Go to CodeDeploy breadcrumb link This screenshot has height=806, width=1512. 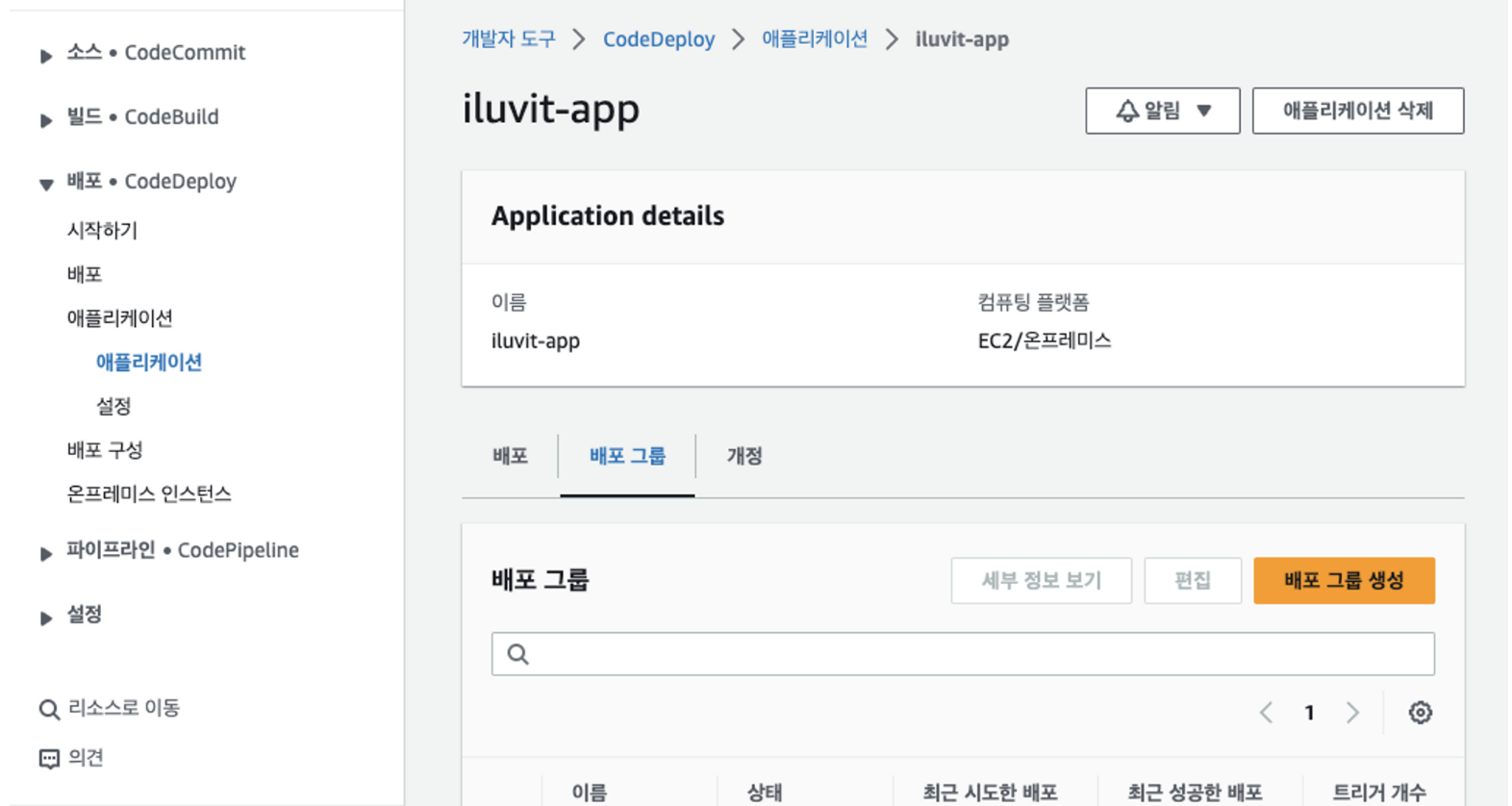click(659, 39)
